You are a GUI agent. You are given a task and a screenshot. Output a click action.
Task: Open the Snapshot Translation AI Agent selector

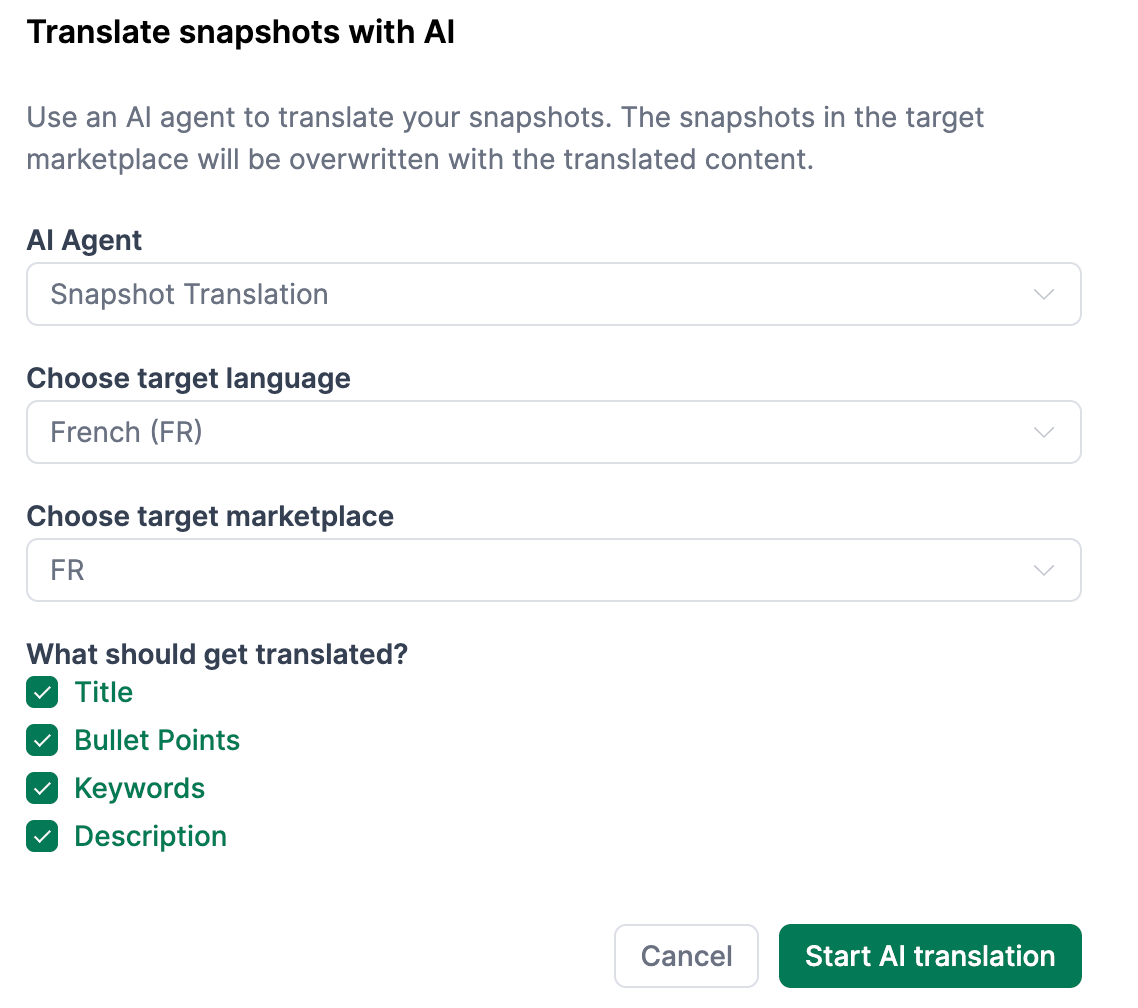[x=554, y=294]
